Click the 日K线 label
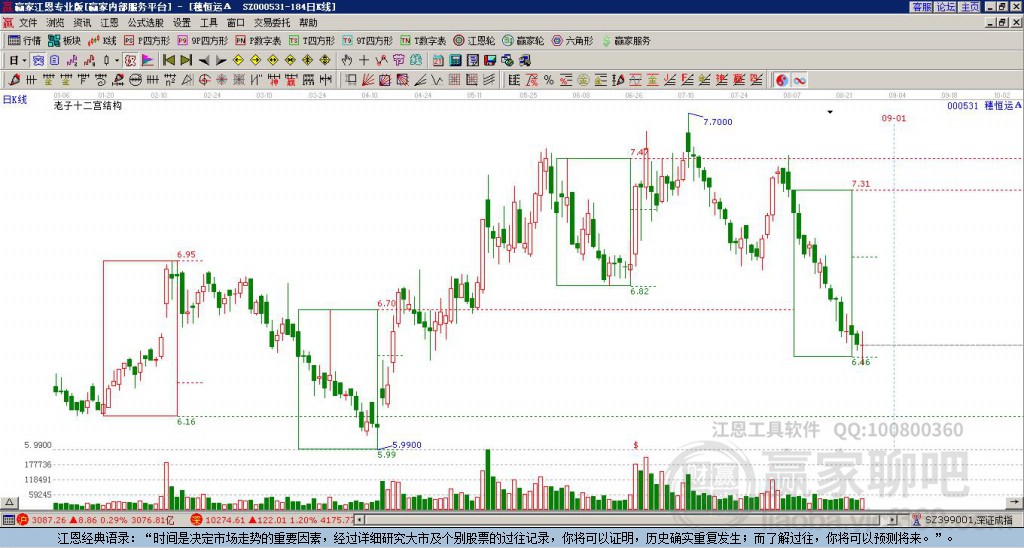This screenshot has width=1024, height=548. point(15,100)
